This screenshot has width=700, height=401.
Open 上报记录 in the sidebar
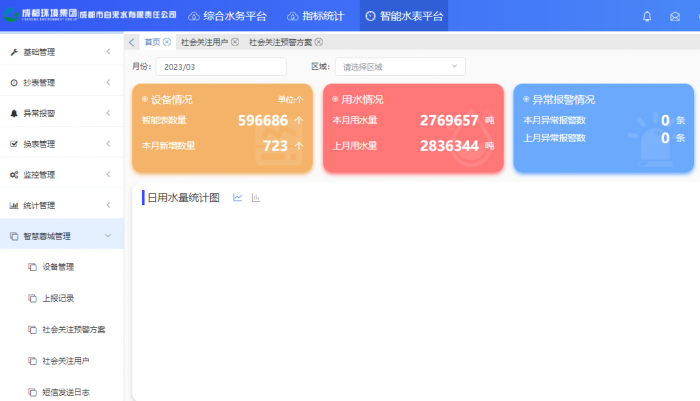(x=58, y=298)
